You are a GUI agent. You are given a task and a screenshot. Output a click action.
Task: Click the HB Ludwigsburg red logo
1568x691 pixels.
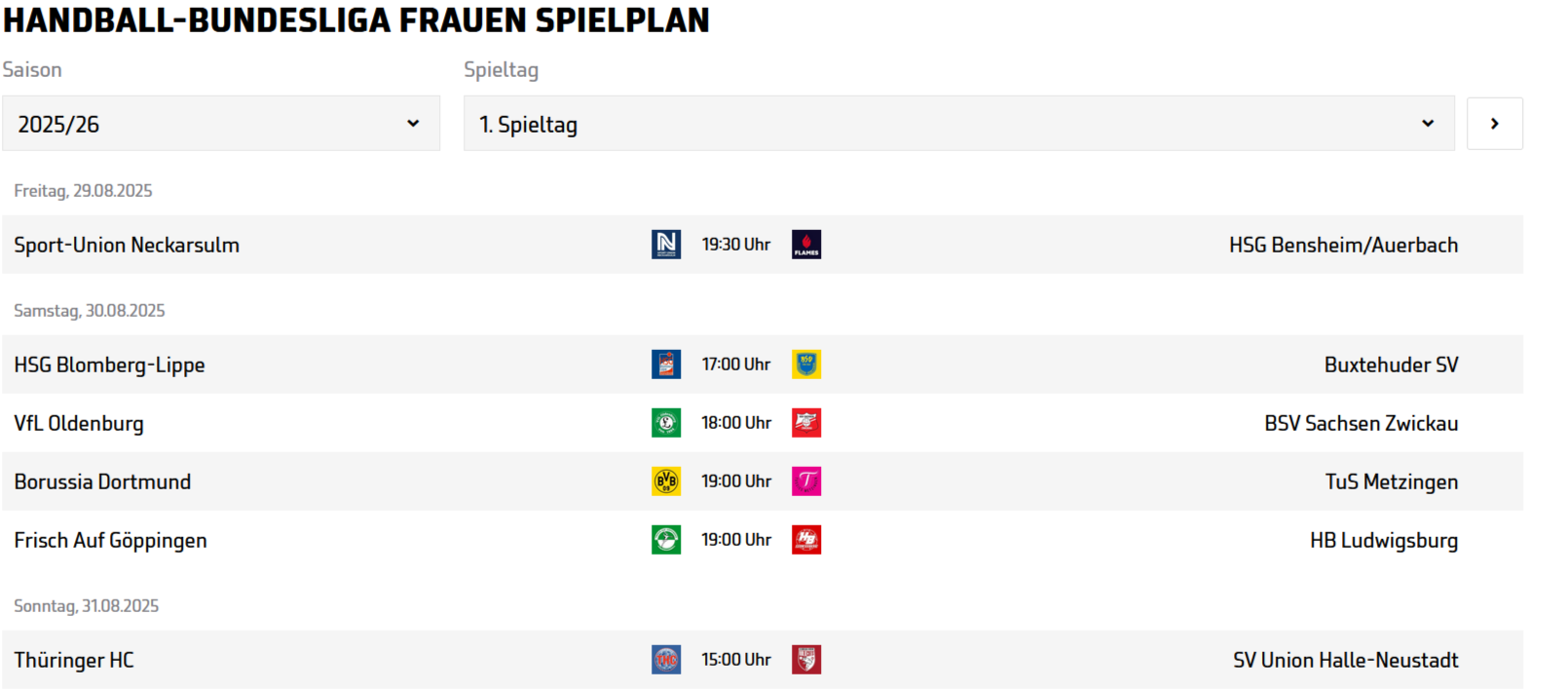[806, 540]
